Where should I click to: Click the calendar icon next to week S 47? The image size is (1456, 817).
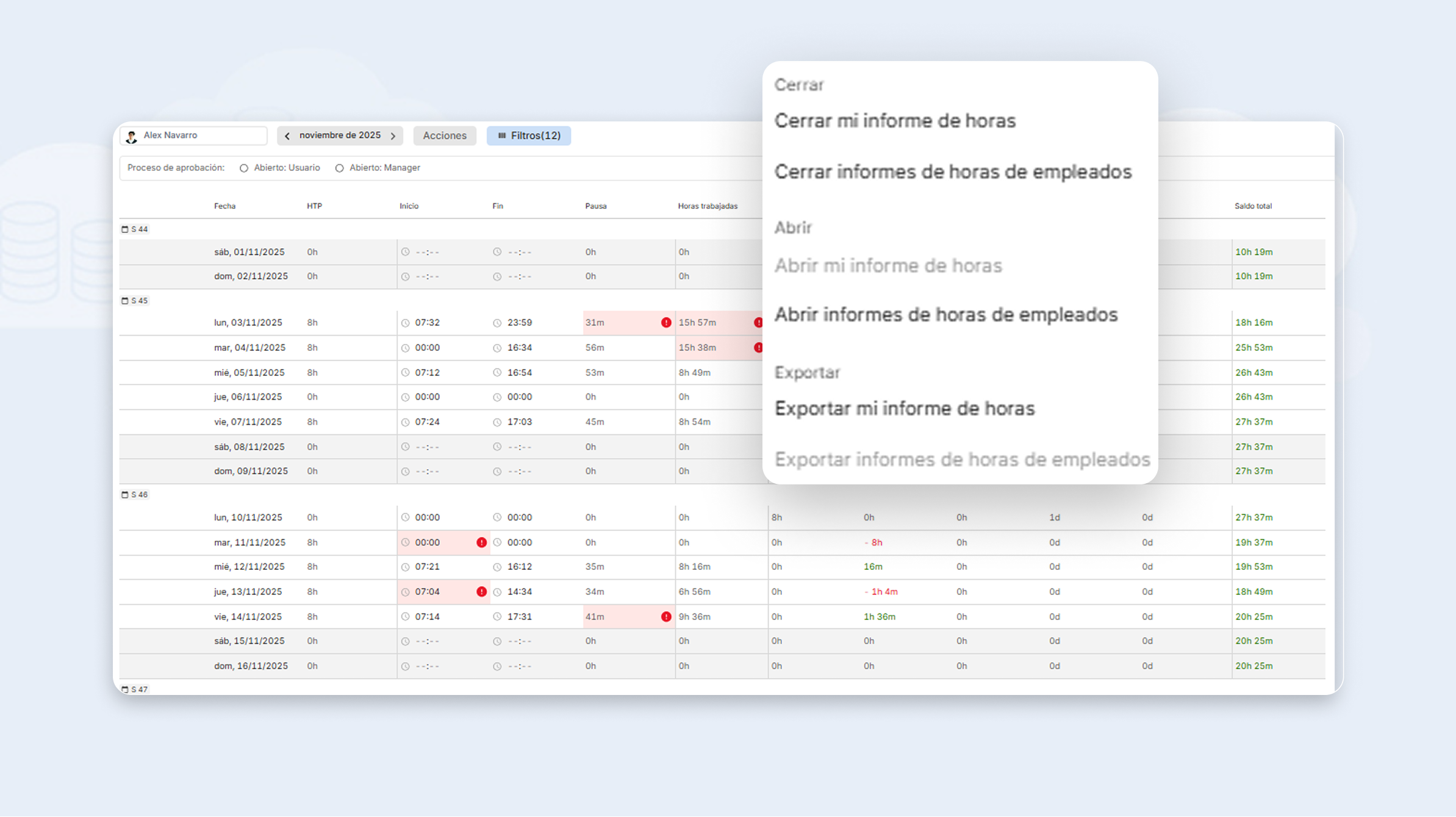pyautogui.click(x=125, y=689)
